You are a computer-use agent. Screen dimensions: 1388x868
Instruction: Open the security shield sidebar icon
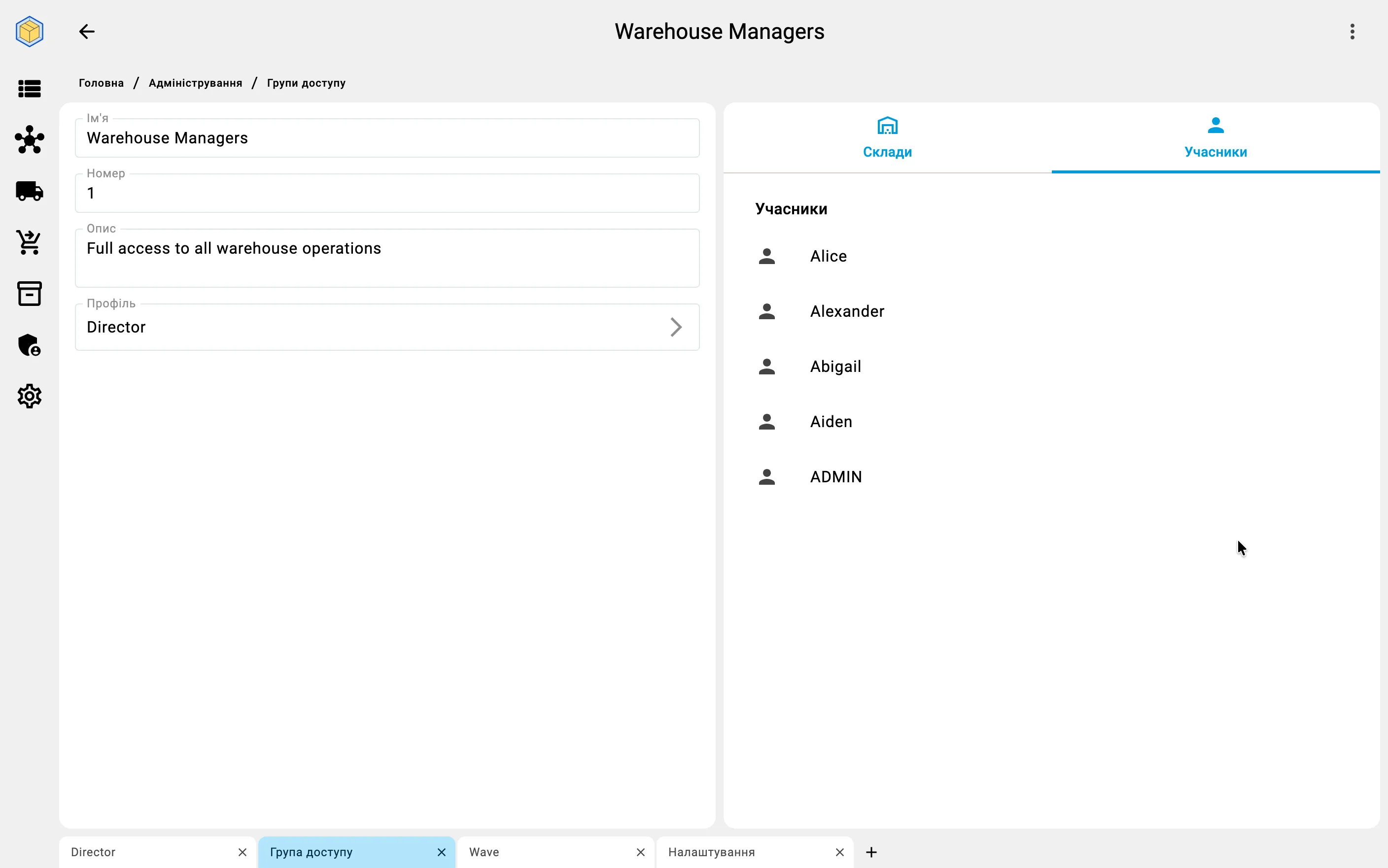pyautogui.click(x=29, y=345)
